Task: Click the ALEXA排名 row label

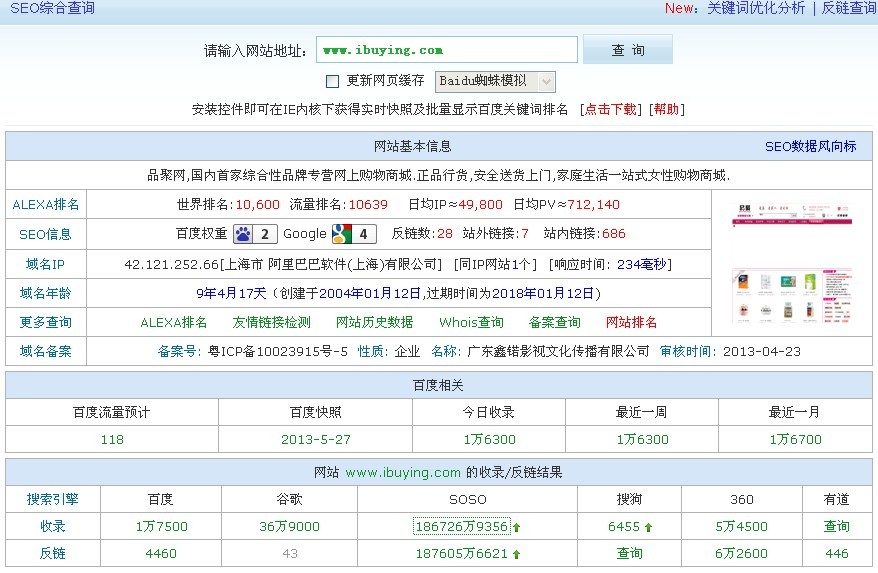Action: tap(46, 204)
